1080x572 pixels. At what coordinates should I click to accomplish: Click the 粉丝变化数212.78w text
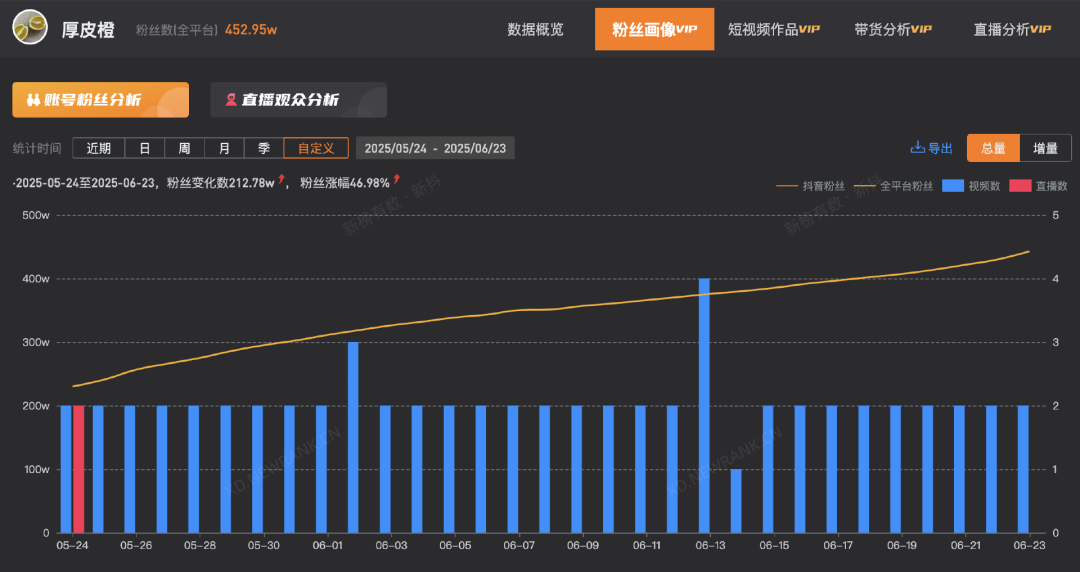pyautogui.click(x=220, y=183)
